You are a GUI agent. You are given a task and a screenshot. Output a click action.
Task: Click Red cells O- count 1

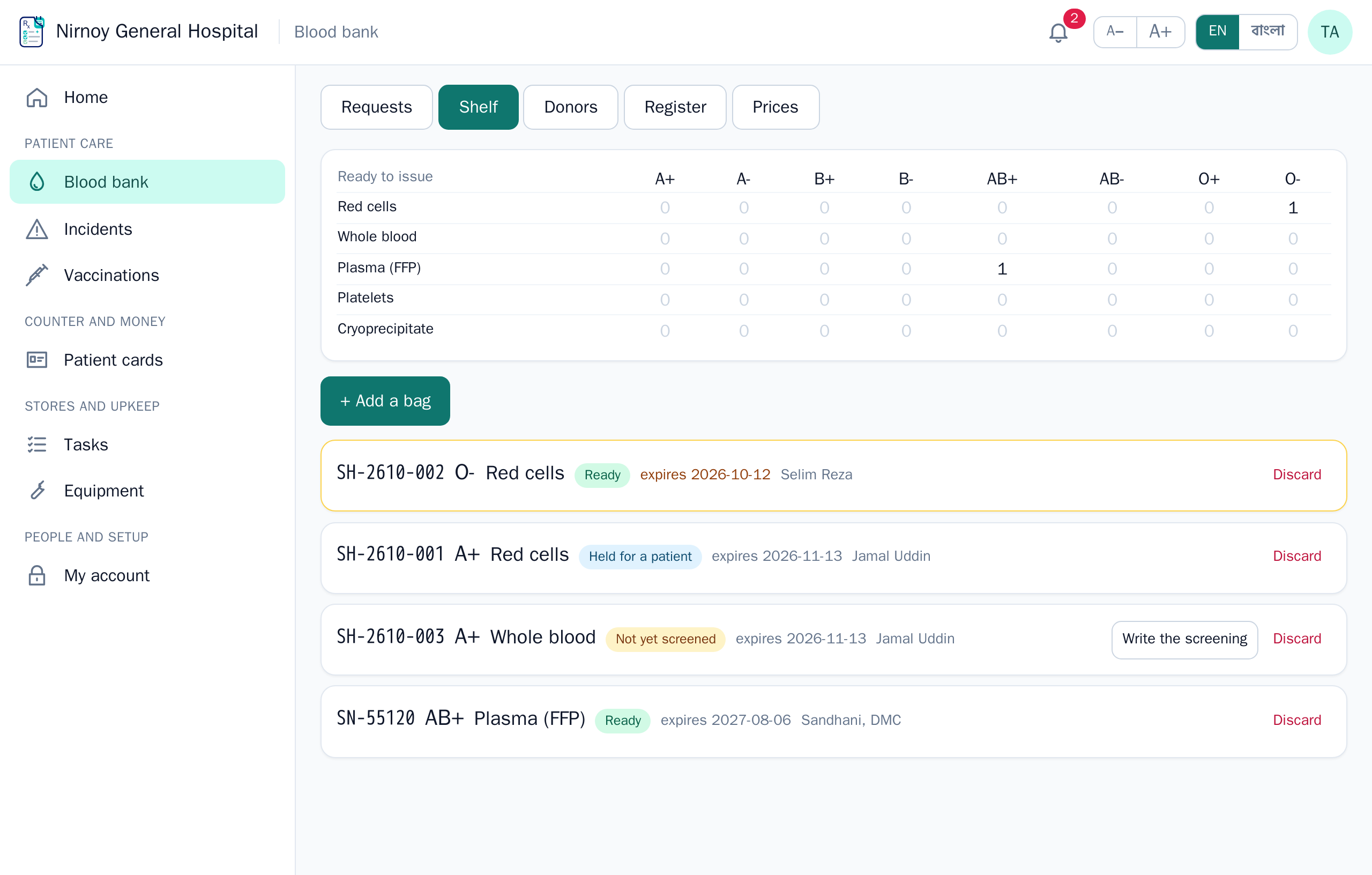coord(1293,208)
